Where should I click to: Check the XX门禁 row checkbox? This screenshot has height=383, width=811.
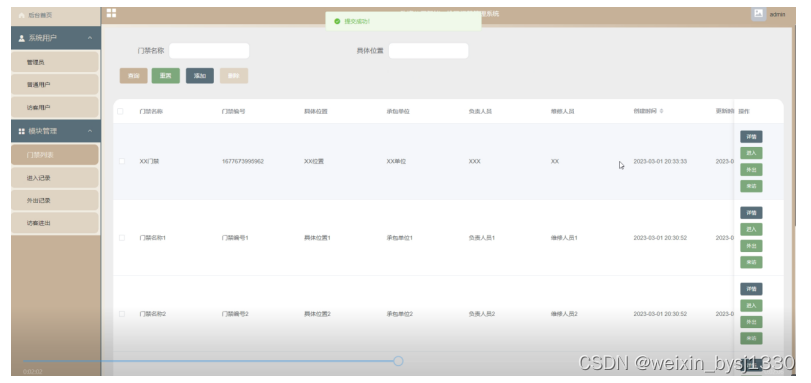coord(122,161)
